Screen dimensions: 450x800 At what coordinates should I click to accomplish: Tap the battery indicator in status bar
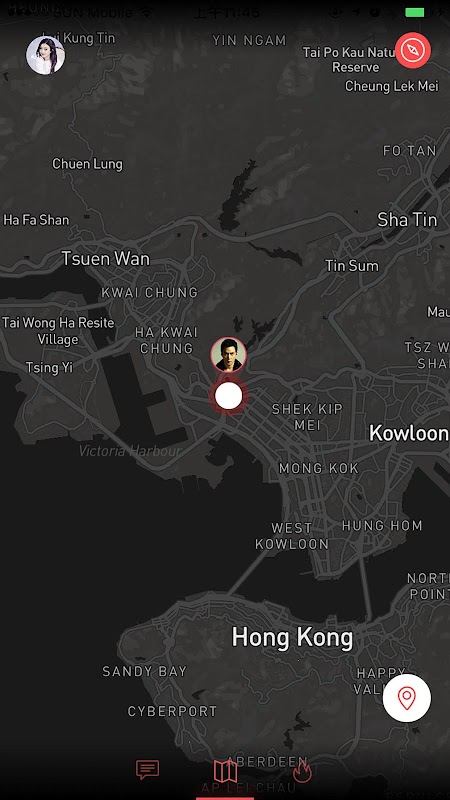(x=415, y=12)
